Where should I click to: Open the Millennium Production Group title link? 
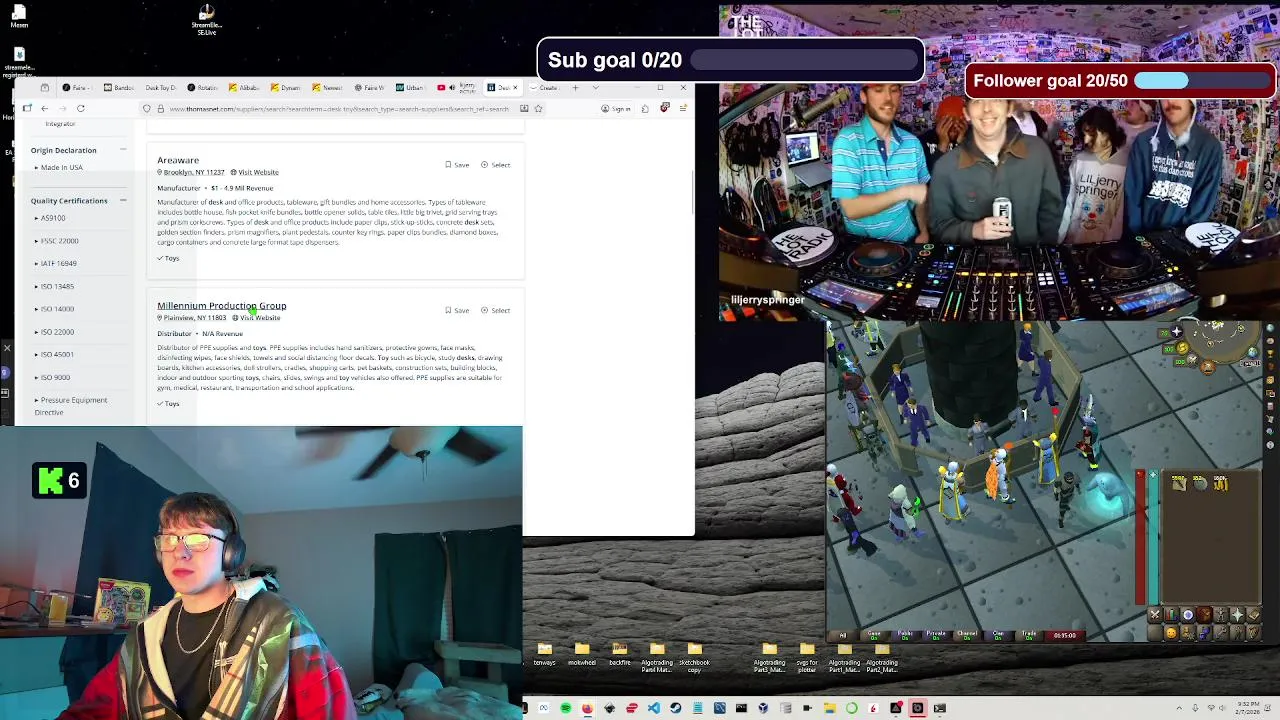click(221, 306)
